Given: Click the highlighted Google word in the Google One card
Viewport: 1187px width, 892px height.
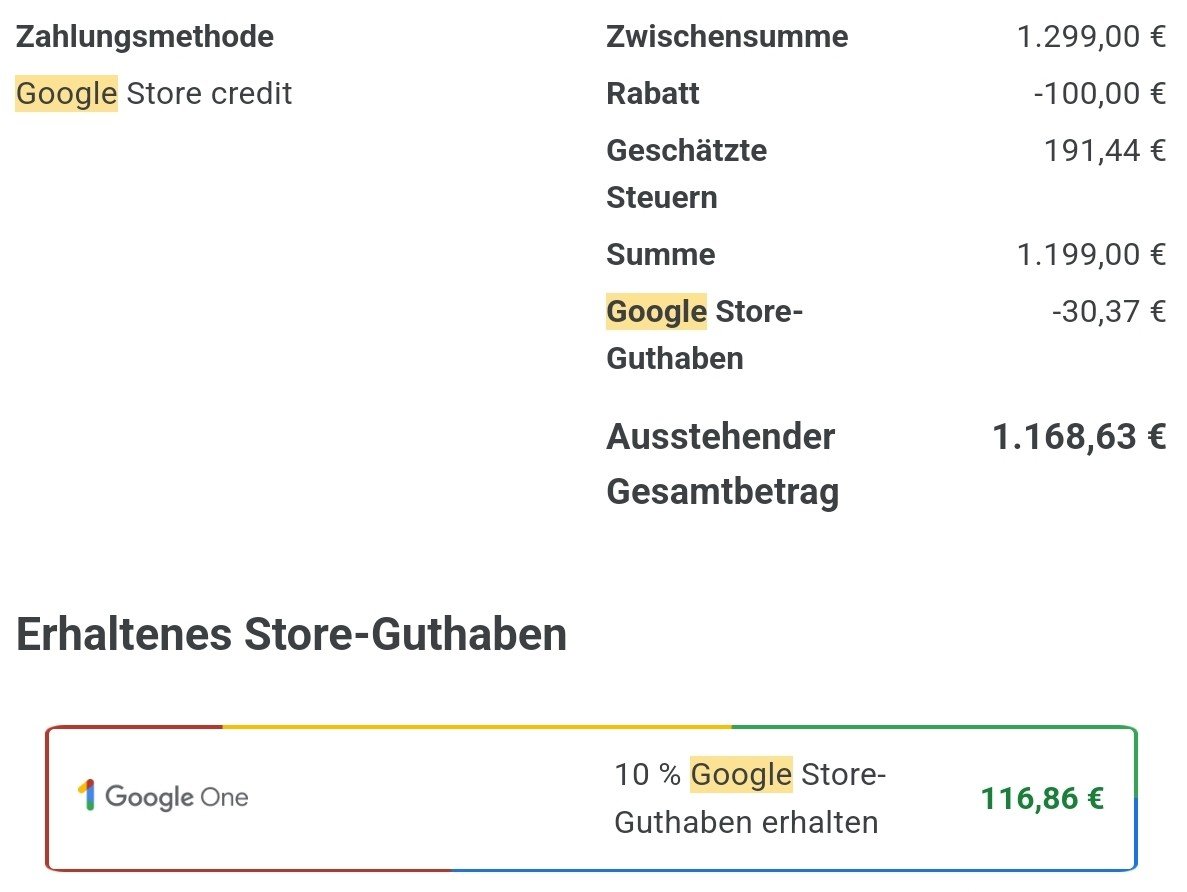Looking at the screenshot, I should tap(741, 774).
